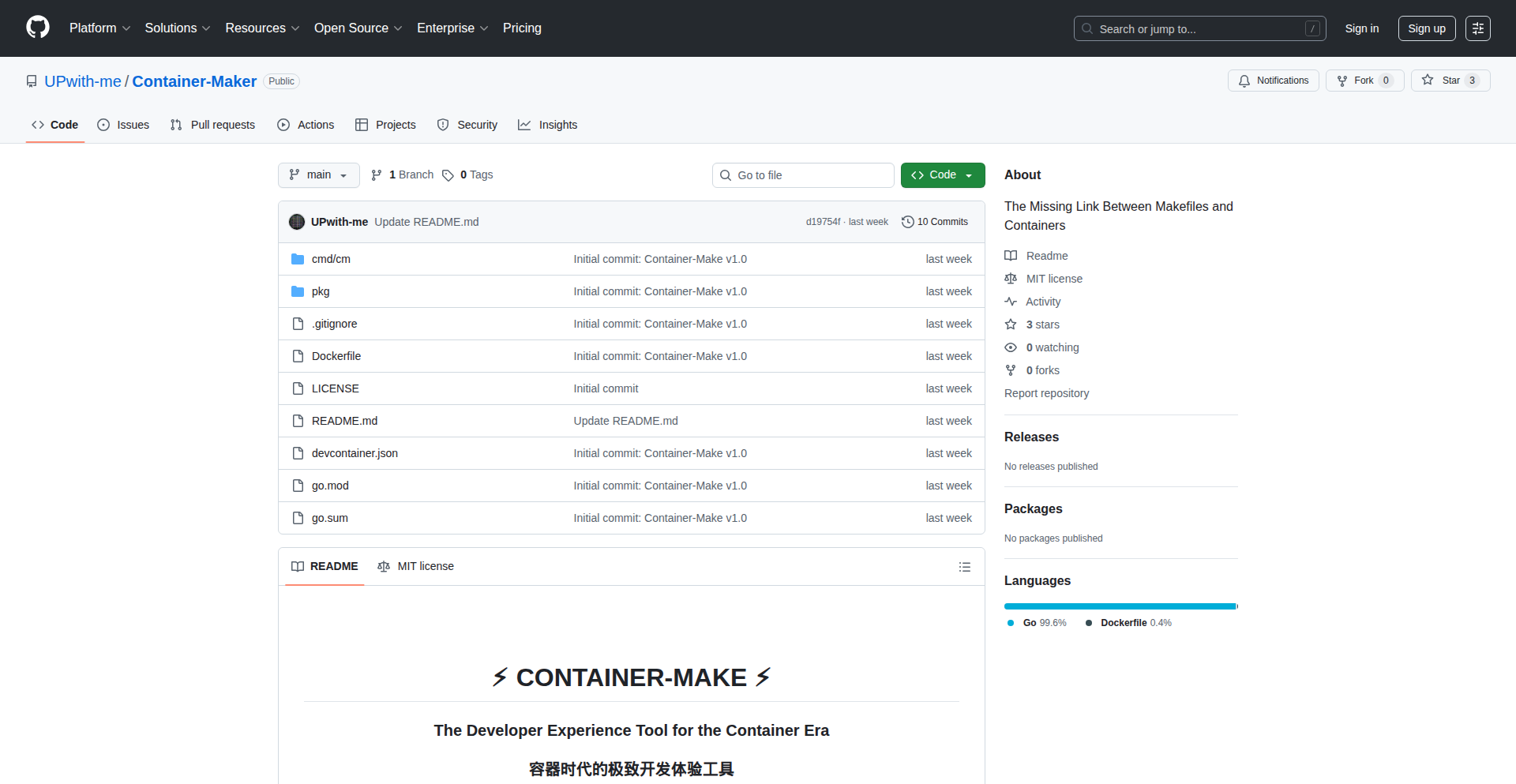The image size is (1516, 784).
Task: Open the Dockerfile file
Action: coord(336,356)
